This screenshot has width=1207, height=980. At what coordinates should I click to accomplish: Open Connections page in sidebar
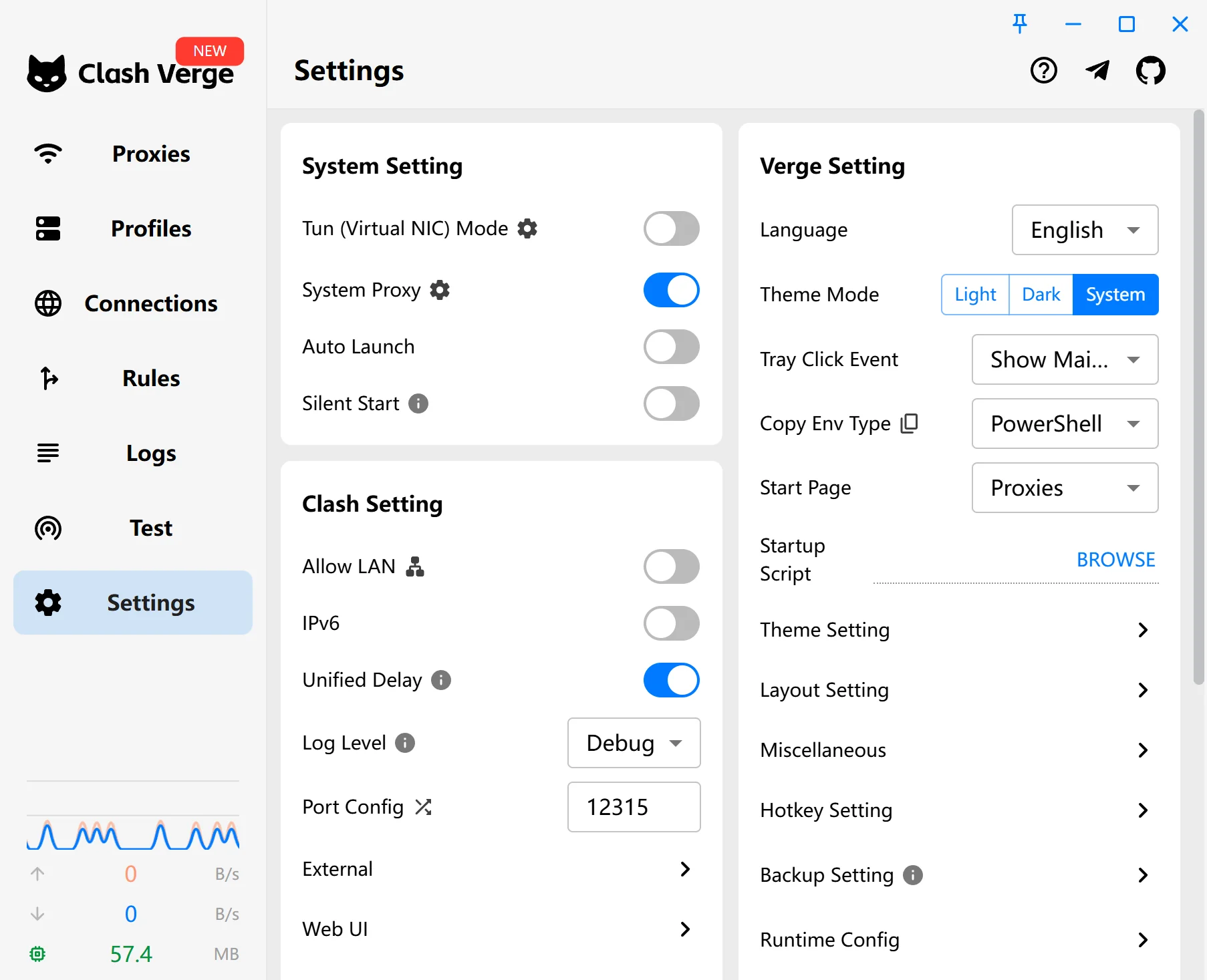coord(133,303)
